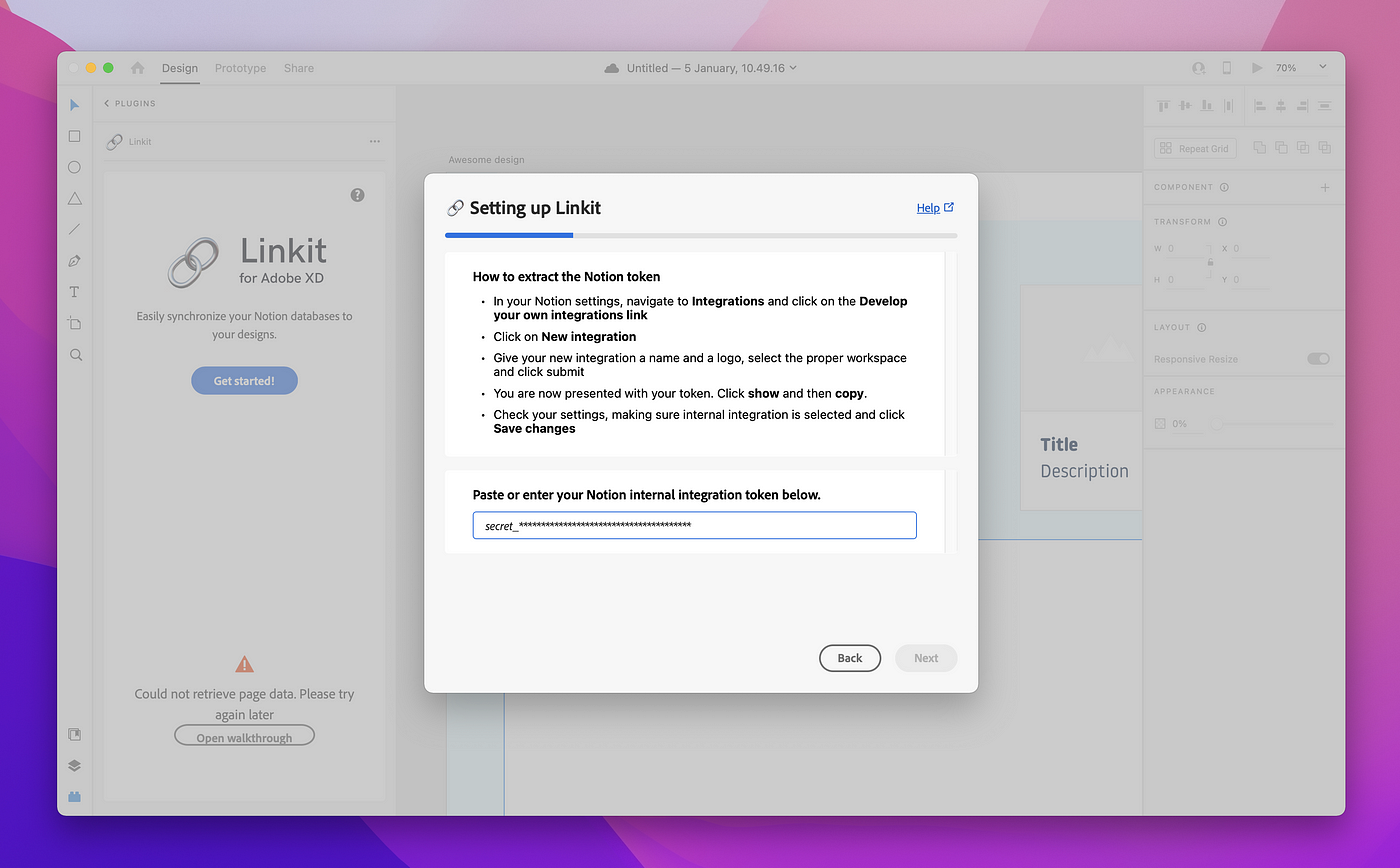Click the Title text on the canvas
This screenshot has width=1400, height=868.
(x=1059, y=445)
